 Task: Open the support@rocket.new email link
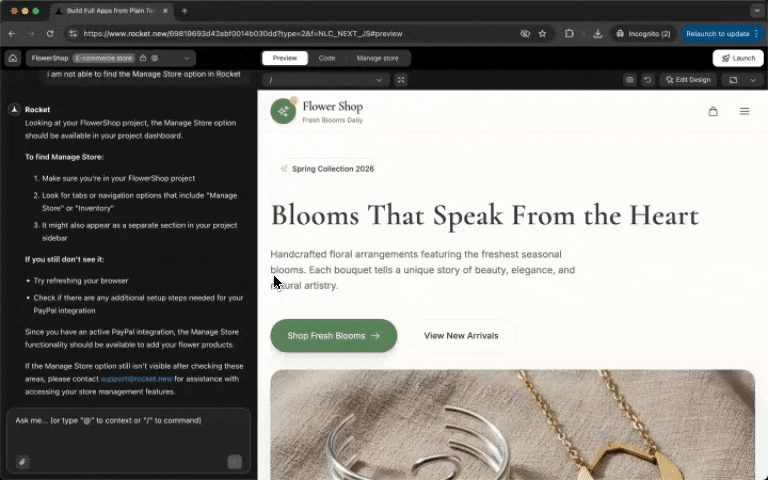(x=136, y=379)
